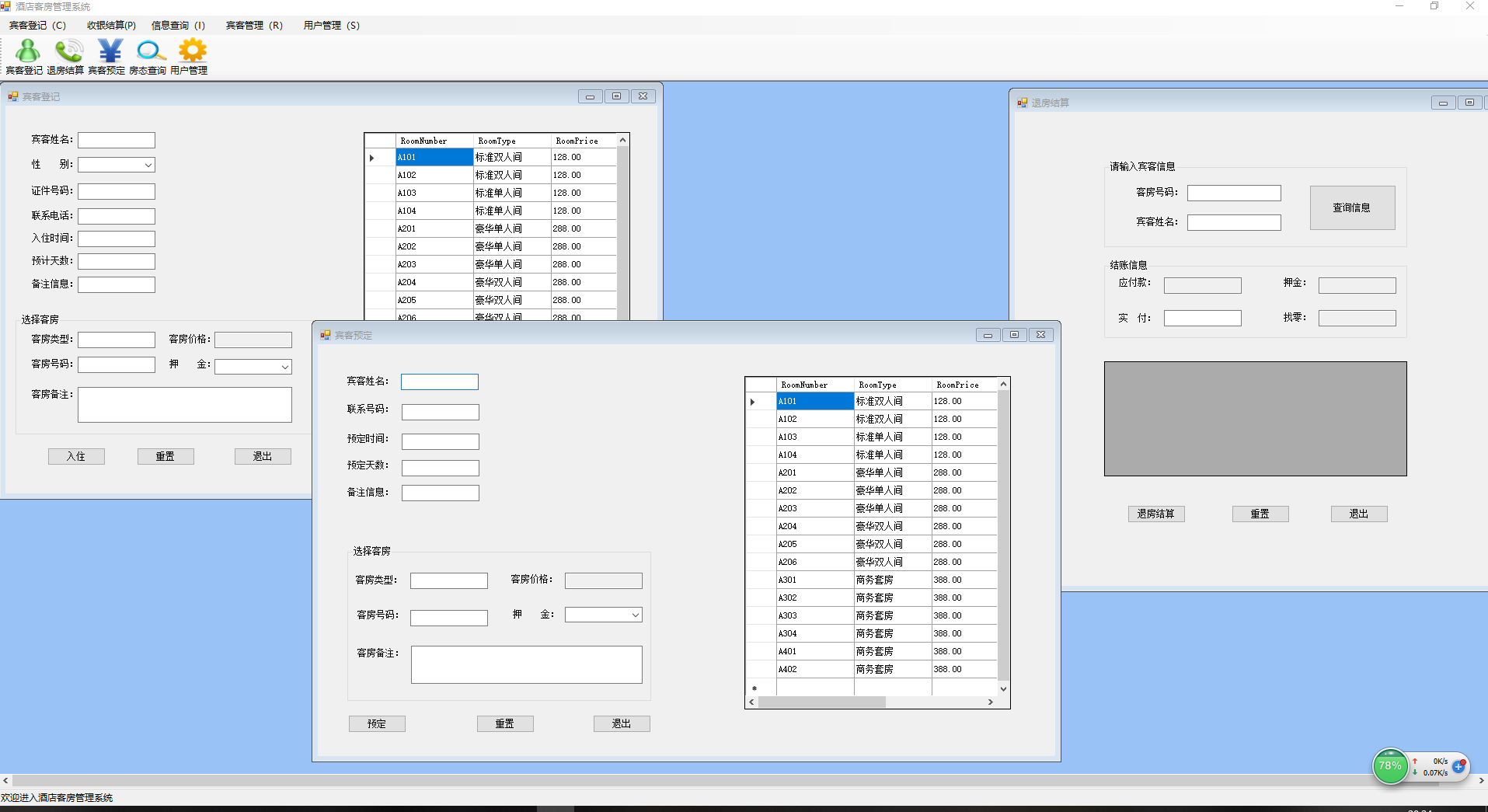Open the 用户管理 gear toolbar icon
The image size is (1488, 812).
pyautogui.click(x=190, y=57)
